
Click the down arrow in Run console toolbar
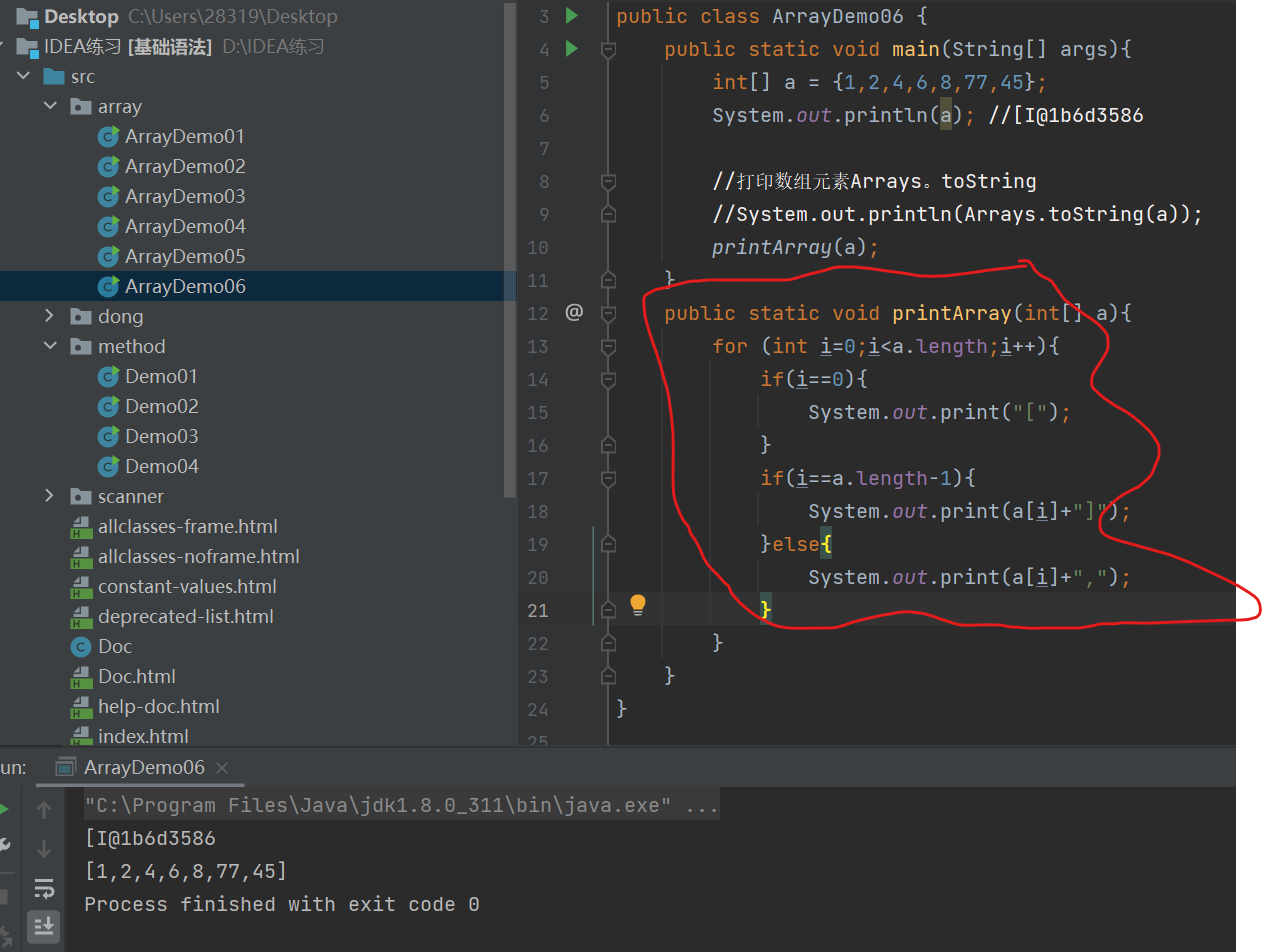pos(44,849)
